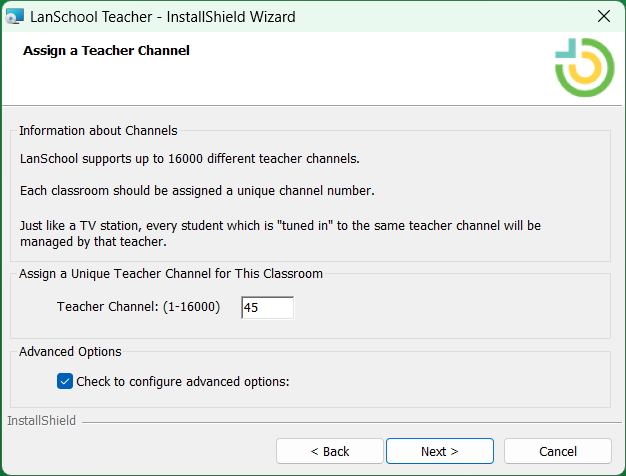The image size is (626, 476).
Task: Go back with the < Back button
Action: pyautogui.click(x=330, y=451)
